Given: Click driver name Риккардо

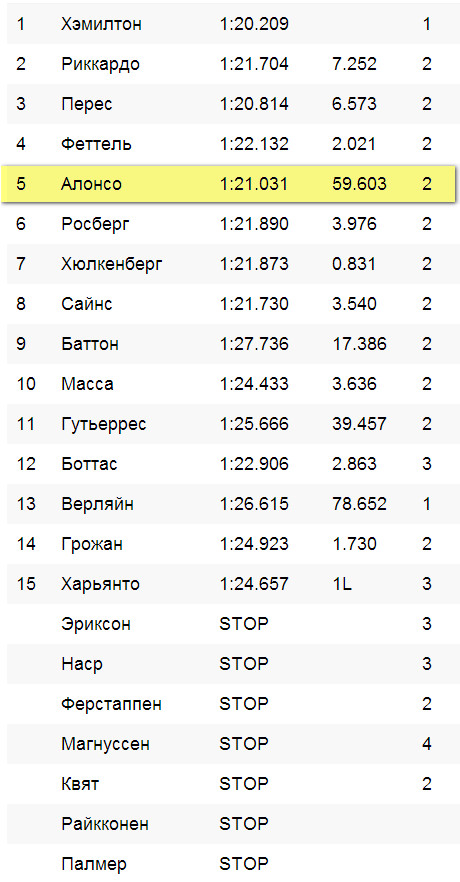Looking at the screenshot, I should pos(100,64).
